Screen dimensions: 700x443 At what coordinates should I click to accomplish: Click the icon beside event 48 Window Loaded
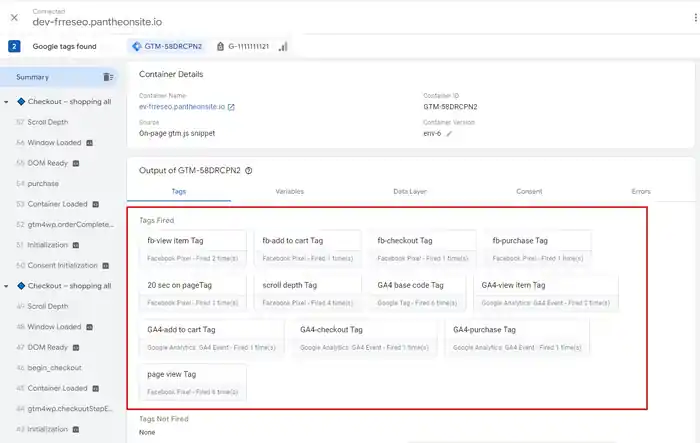(89, 327)
